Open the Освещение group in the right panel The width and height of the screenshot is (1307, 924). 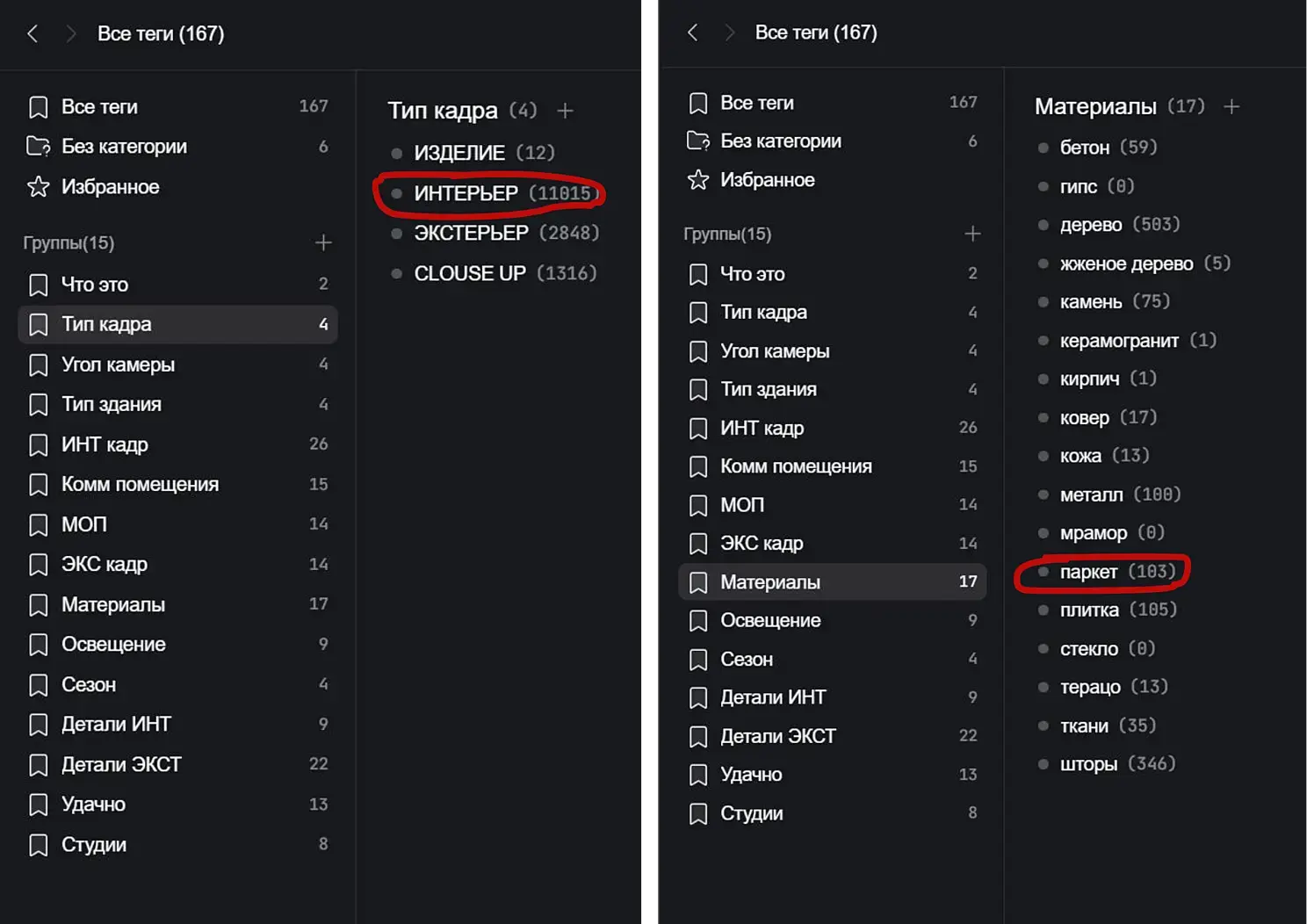tap(770, 620)
